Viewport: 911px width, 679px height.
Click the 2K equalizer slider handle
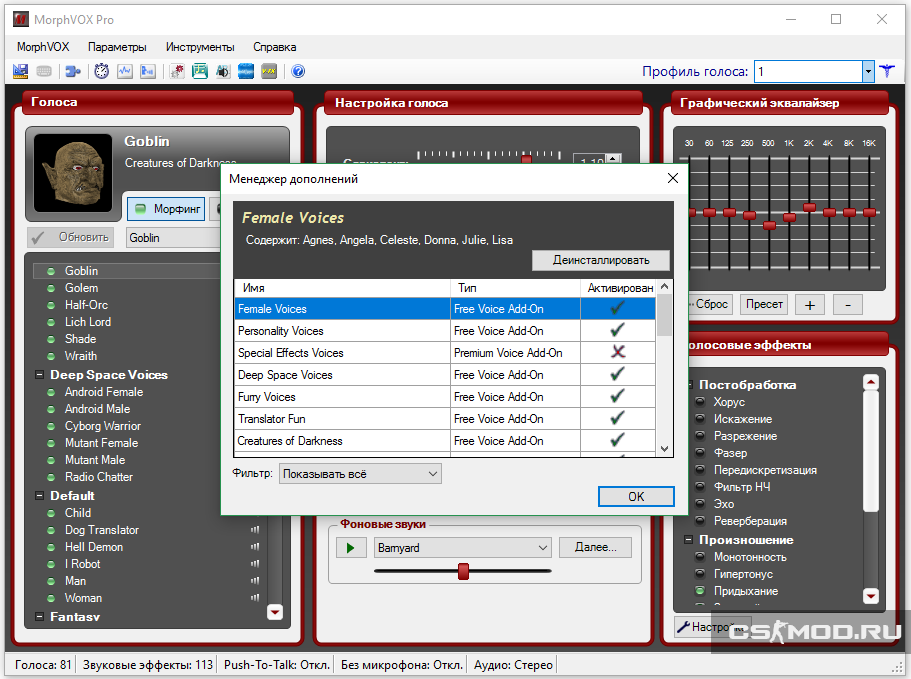tap(809, 207)
